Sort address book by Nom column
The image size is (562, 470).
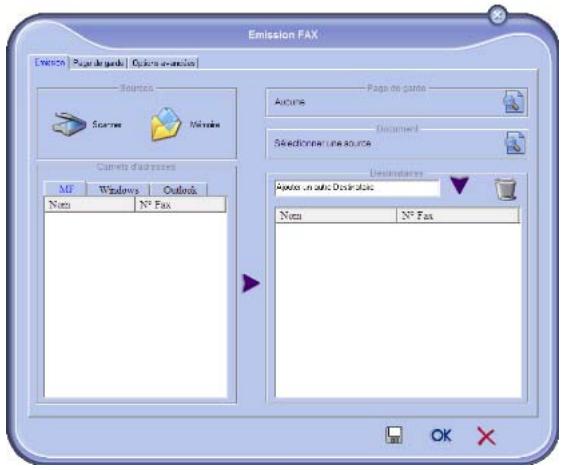(89, 205)
